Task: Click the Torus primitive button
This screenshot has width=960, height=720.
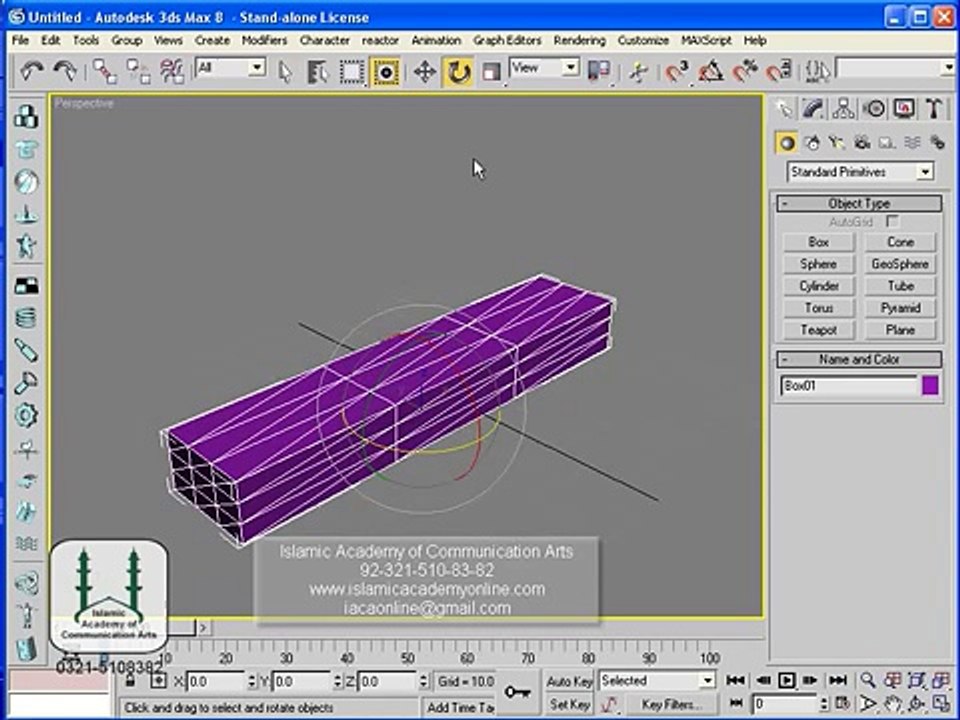Action: click(x=819, y=308)
